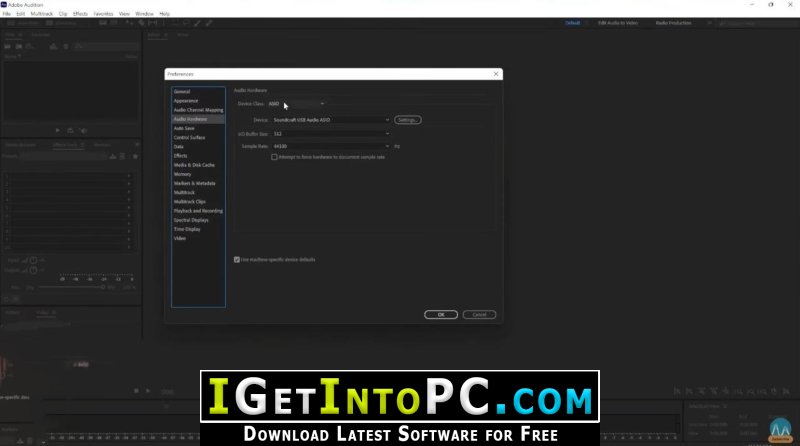This screenshot has height=446, width=800.
Task: Close the Preferences dialog with the X
Action: [x=496, y=74]
